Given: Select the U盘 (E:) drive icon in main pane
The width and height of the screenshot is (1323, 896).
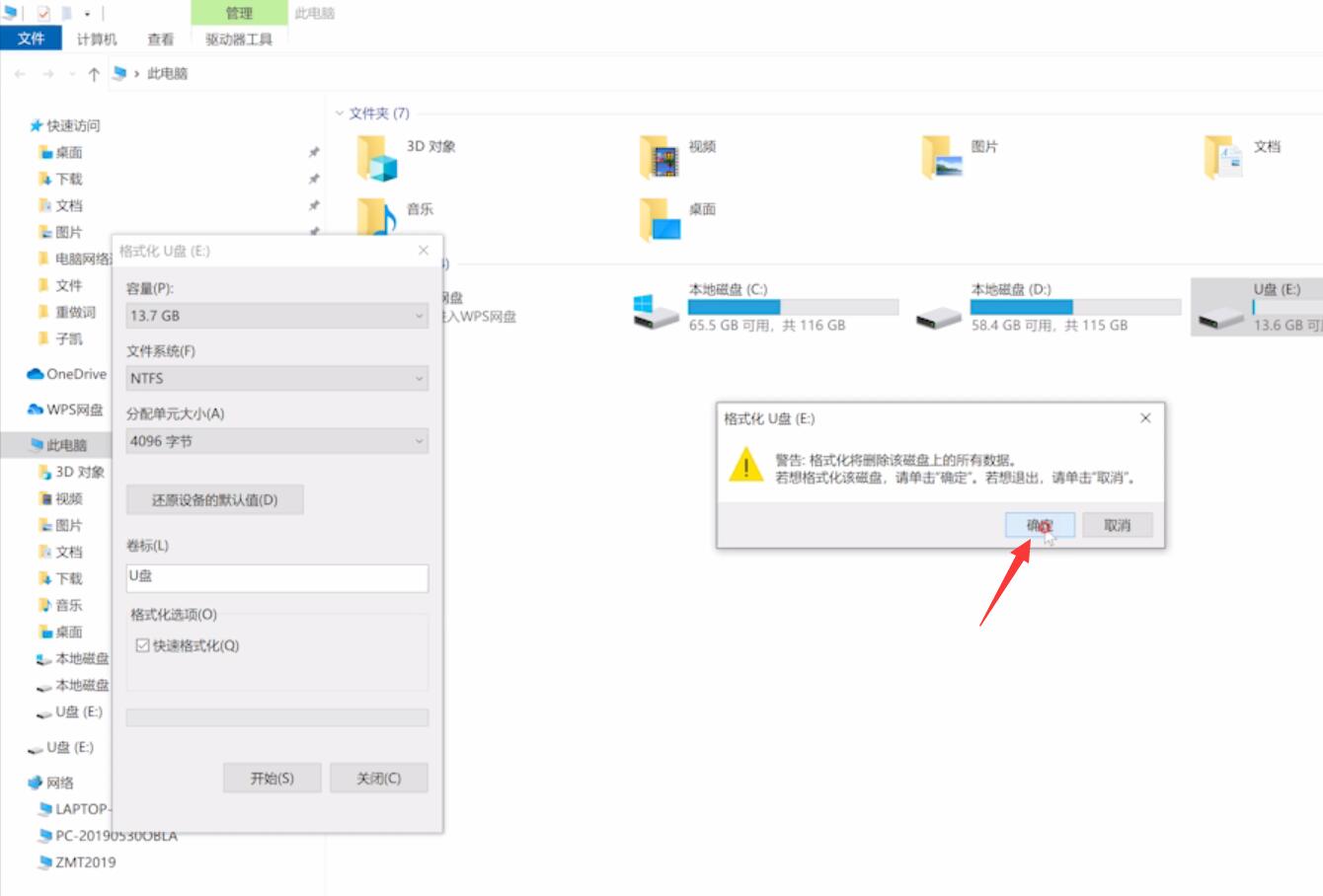Looking at the screenshot, I should pos(1221,317).
